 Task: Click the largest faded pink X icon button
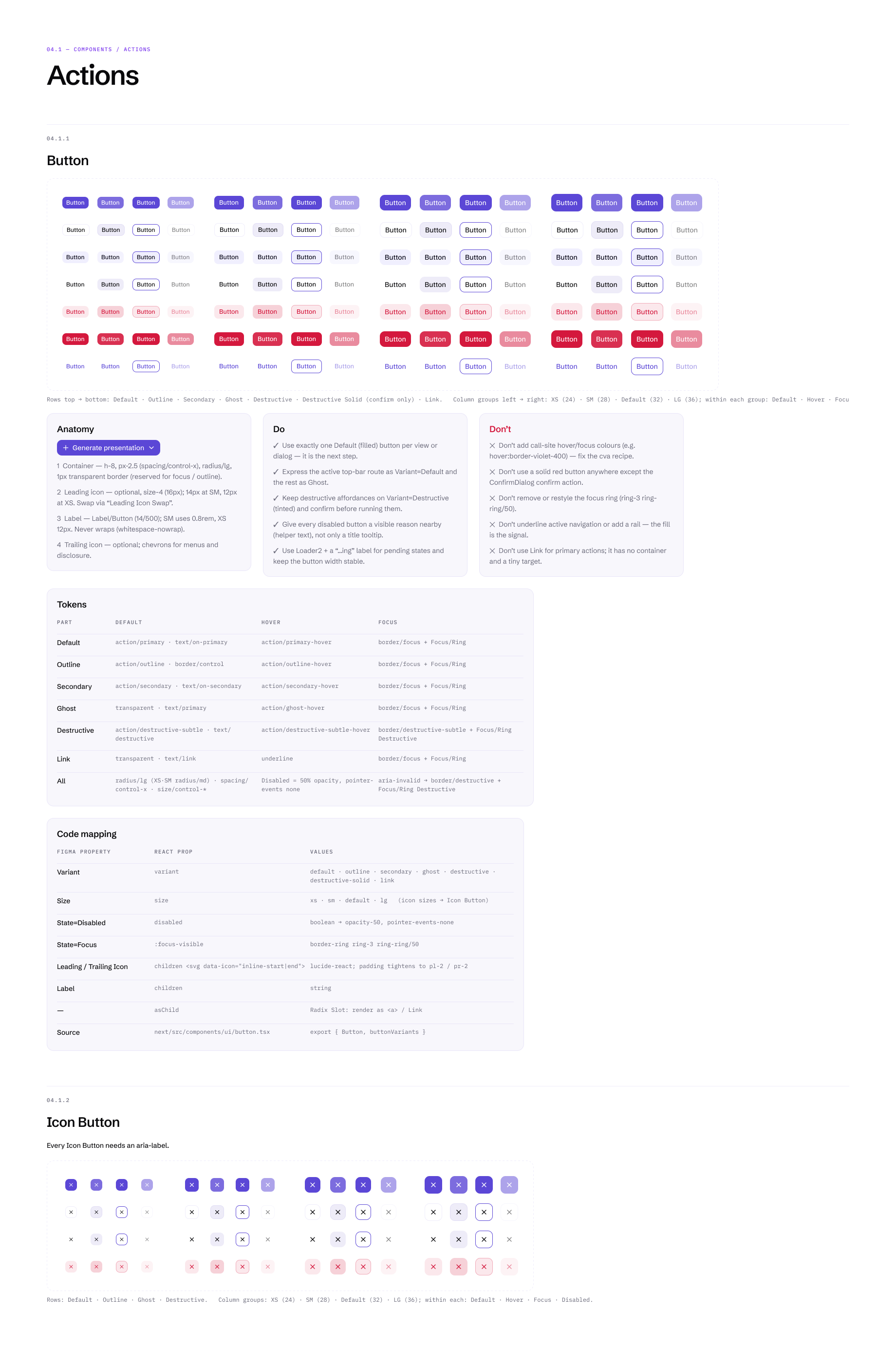(508, 1267)
